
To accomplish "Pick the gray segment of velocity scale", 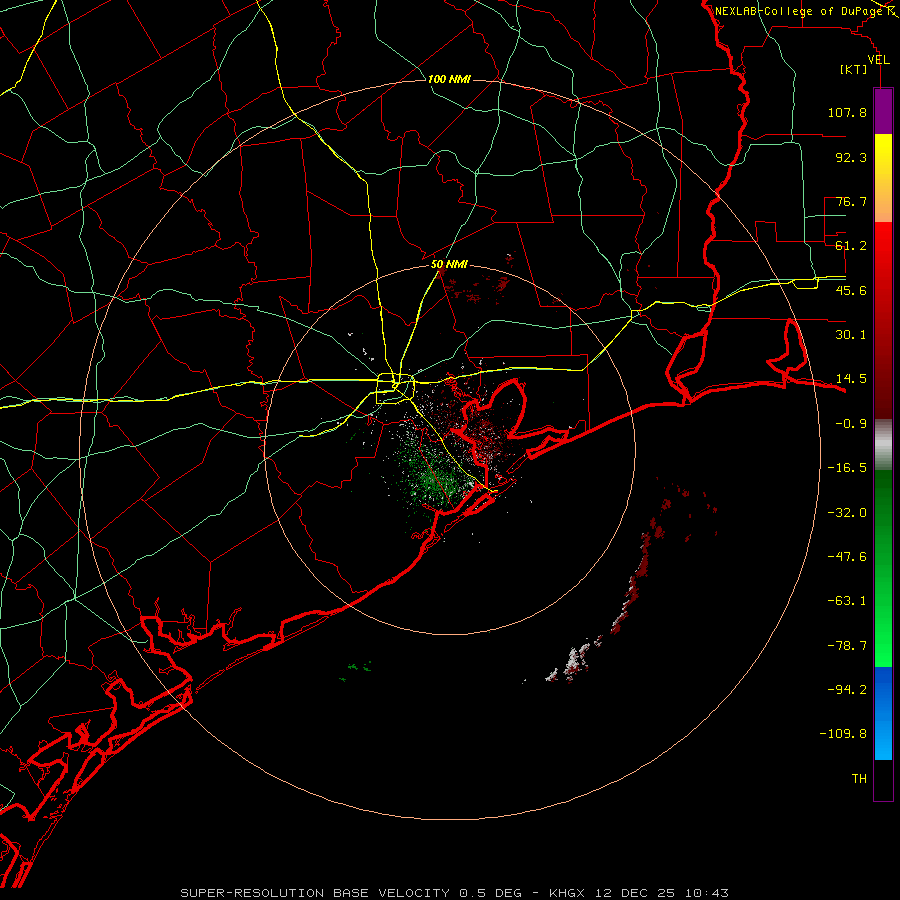I will pyautogui.click(x=883, y=445).
